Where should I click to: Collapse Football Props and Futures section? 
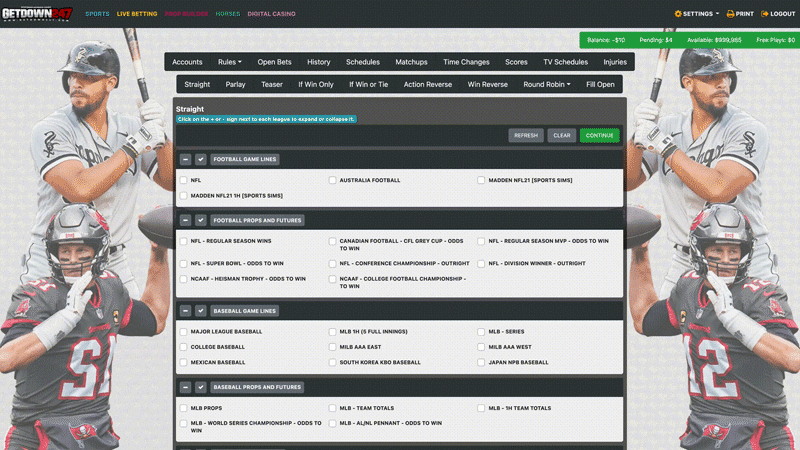185,220
